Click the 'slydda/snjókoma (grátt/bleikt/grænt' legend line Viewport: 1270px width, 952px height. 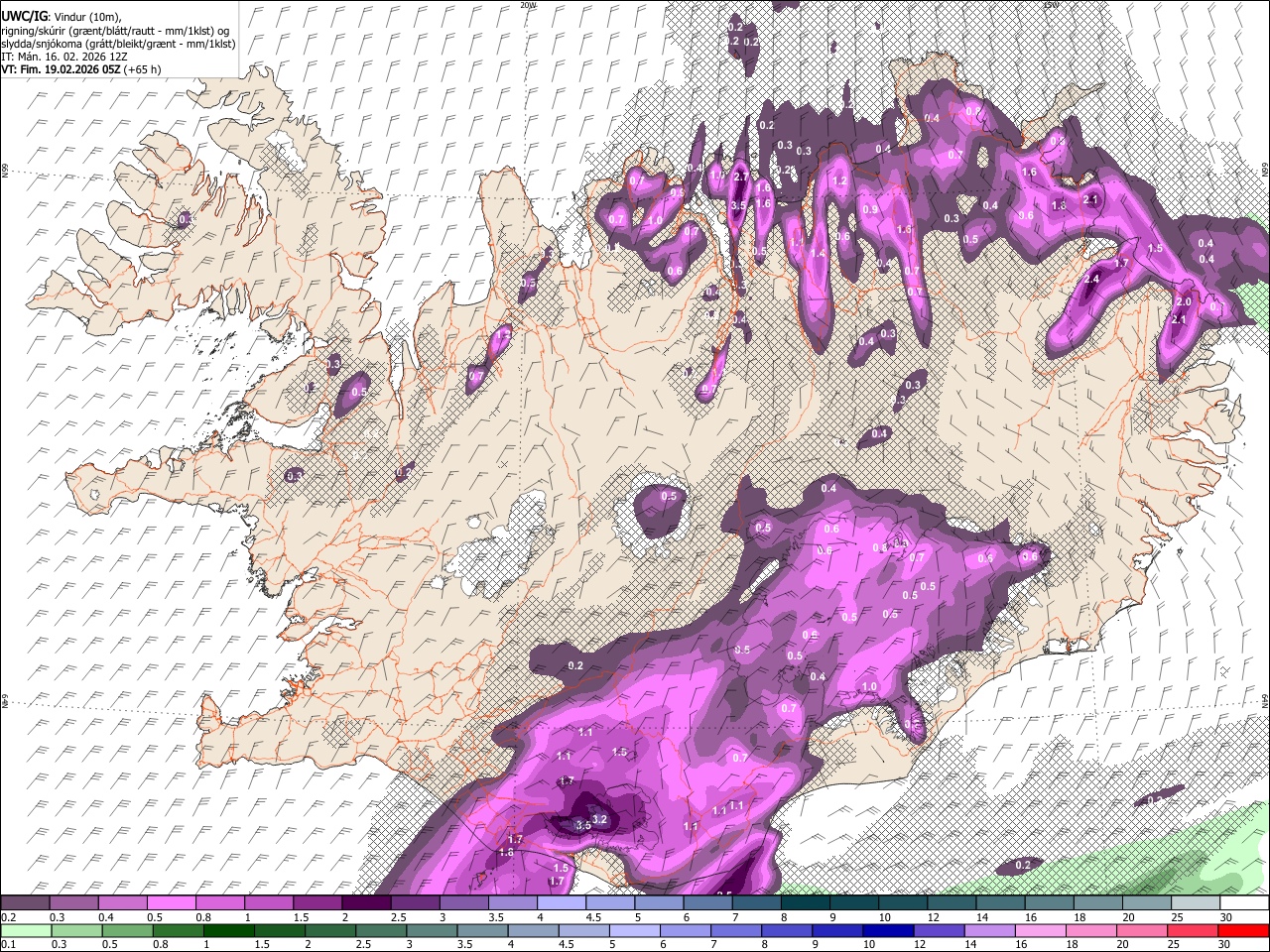[118, 44]
